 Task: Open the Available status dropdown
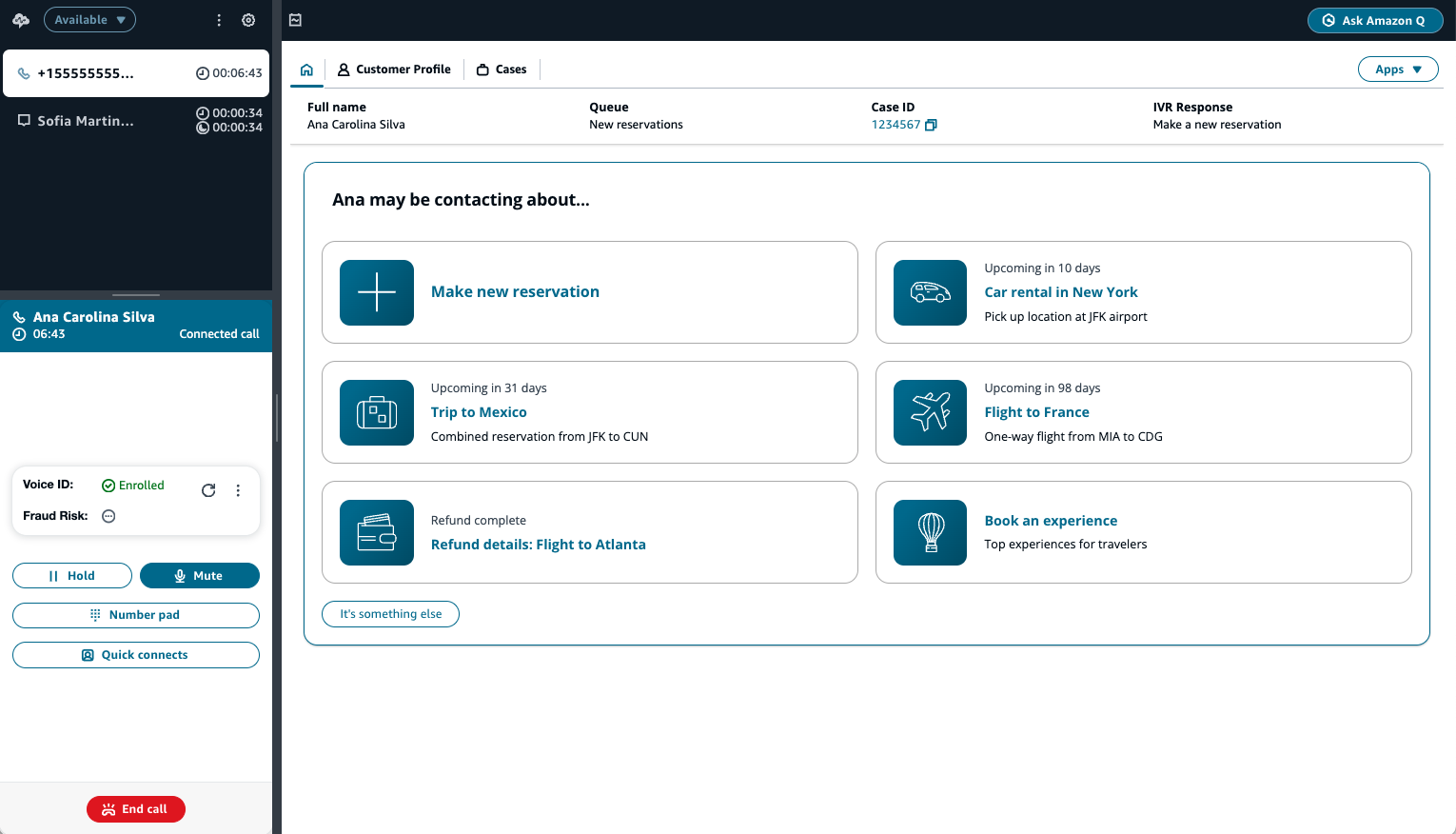pos(89,19)
